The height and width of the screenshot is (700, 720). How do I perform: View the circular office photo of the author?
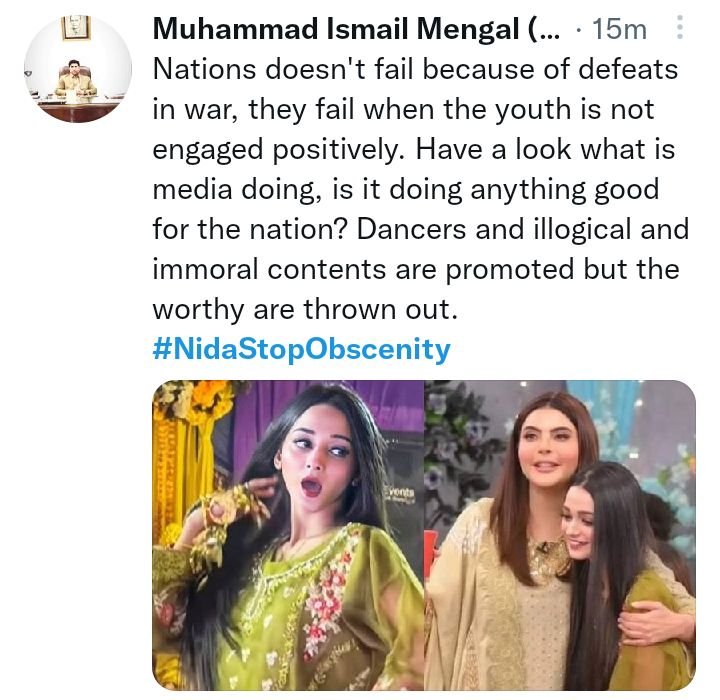point(77,68)
